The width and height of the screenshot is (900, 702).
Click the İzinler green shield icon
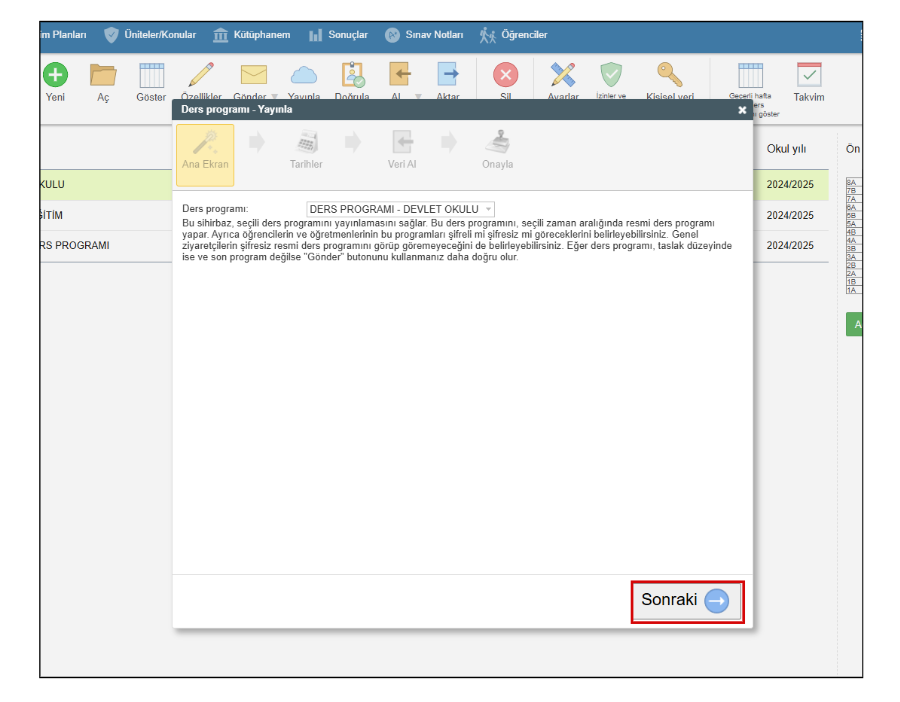click(x=611, y=75)
